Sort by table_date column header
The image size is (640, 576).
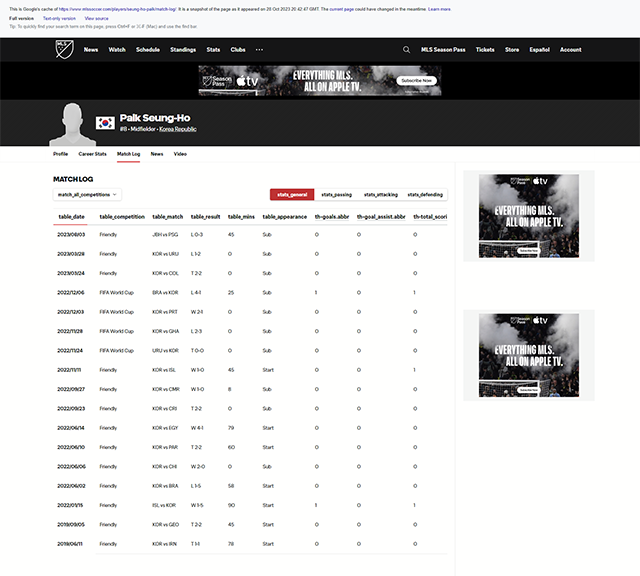(x=71, y=216)
